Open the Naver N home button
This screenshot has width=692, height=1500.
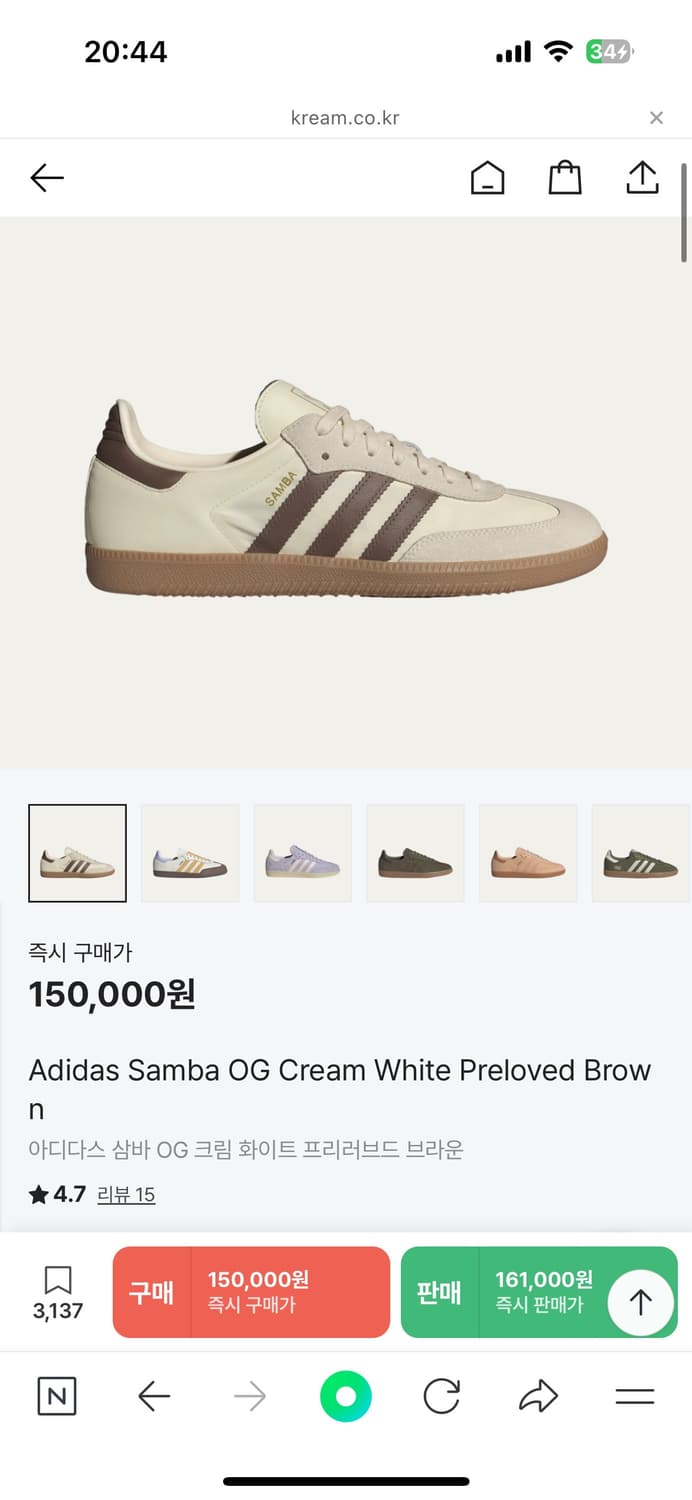click(56, 1396)
